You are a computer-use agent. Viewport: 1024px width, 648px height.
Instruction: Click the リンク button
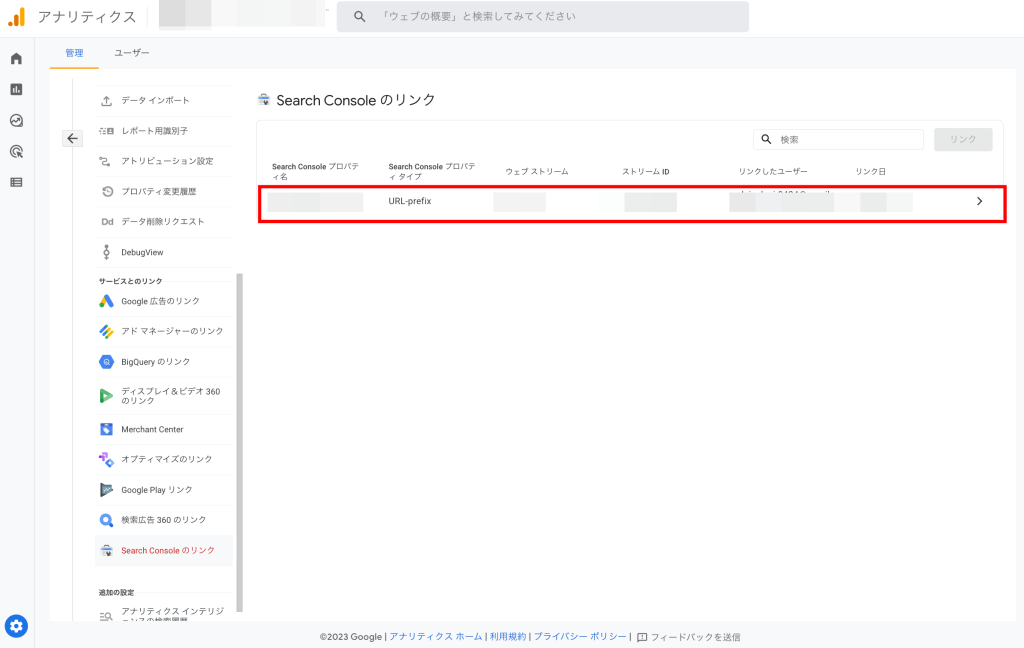(963, 139)
